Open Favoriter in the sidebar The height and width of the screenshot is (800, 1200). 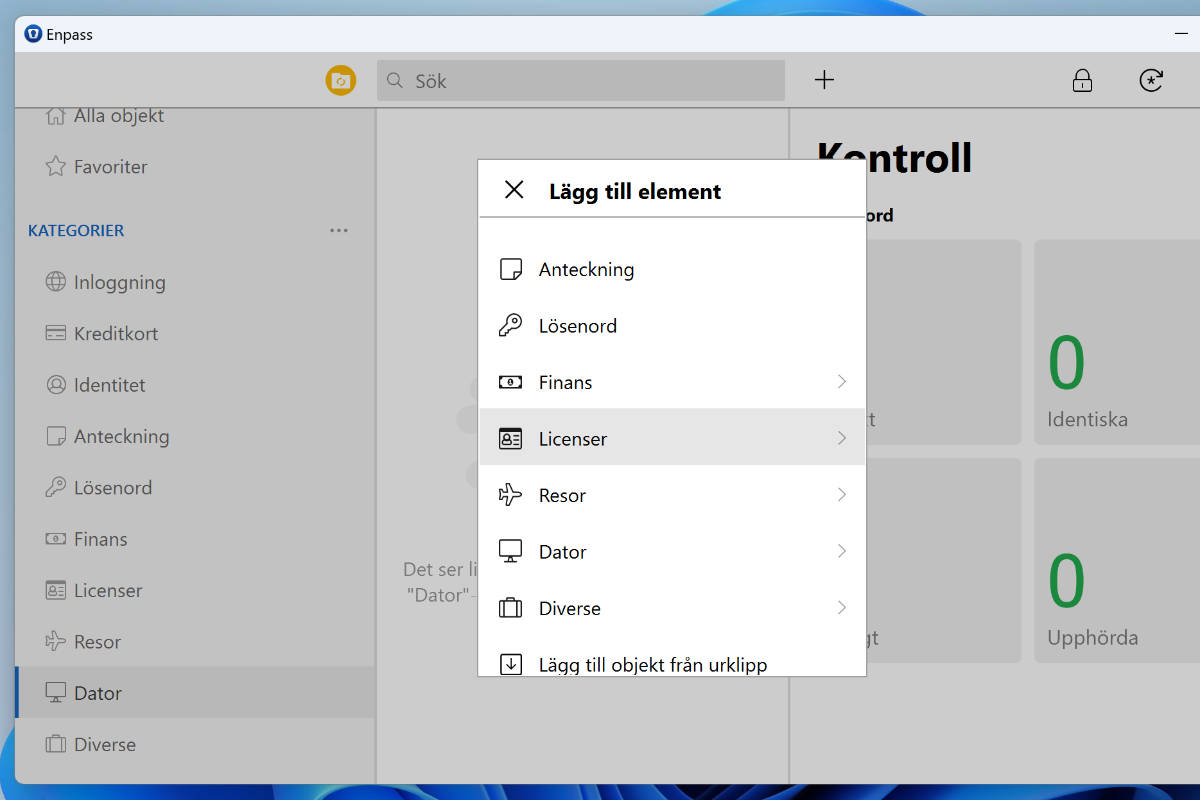(195, 167)
